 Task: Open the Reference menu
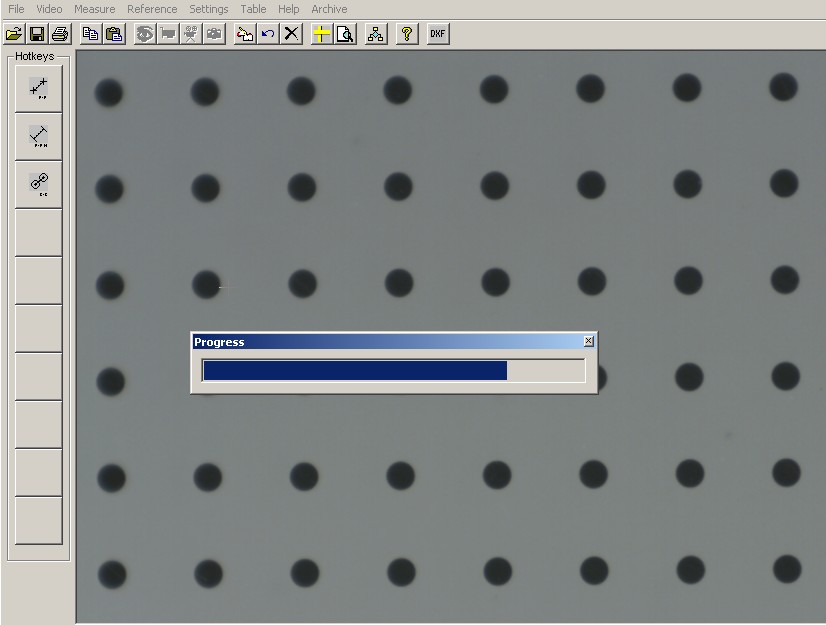(x=152, y=9)
